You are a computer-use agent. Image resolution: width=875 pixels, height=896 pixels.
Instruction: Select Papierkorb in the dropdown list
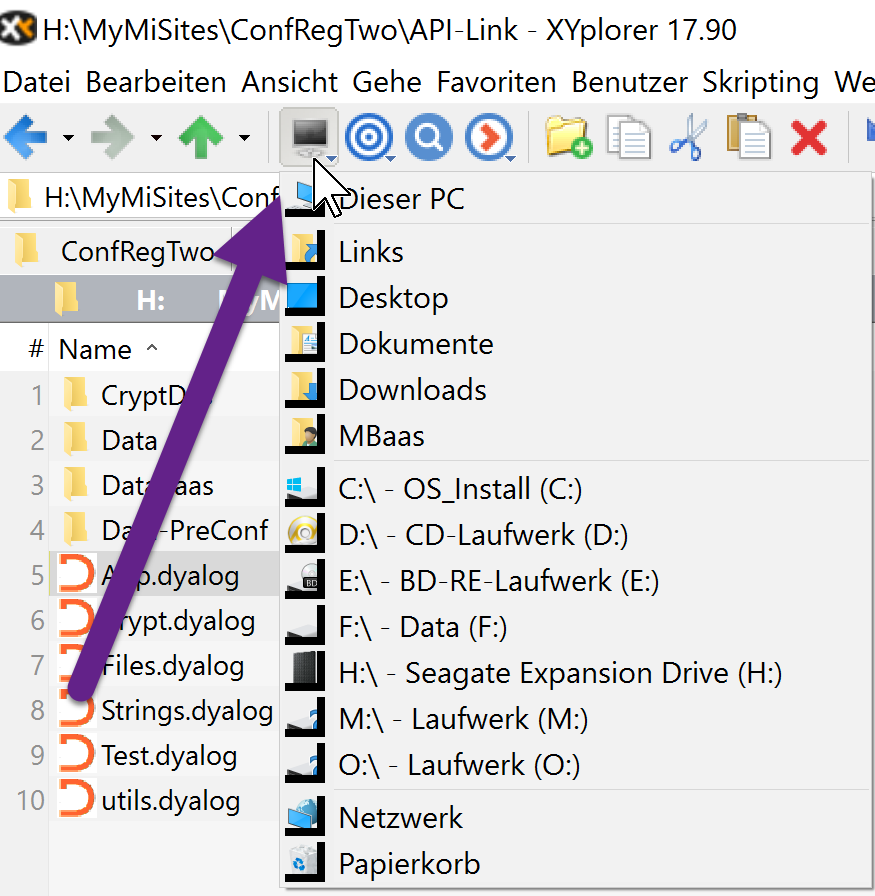coord(409,864)
